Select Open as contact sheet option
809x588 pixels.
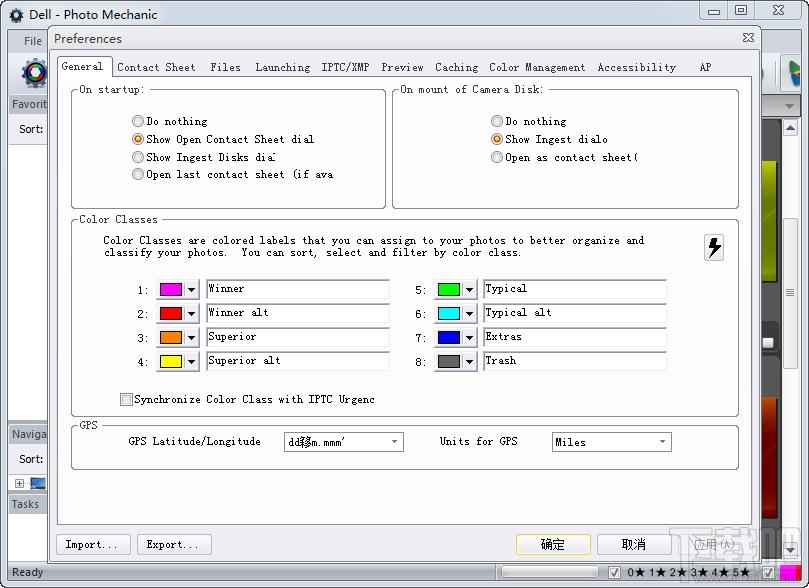[x=496, y=157]
